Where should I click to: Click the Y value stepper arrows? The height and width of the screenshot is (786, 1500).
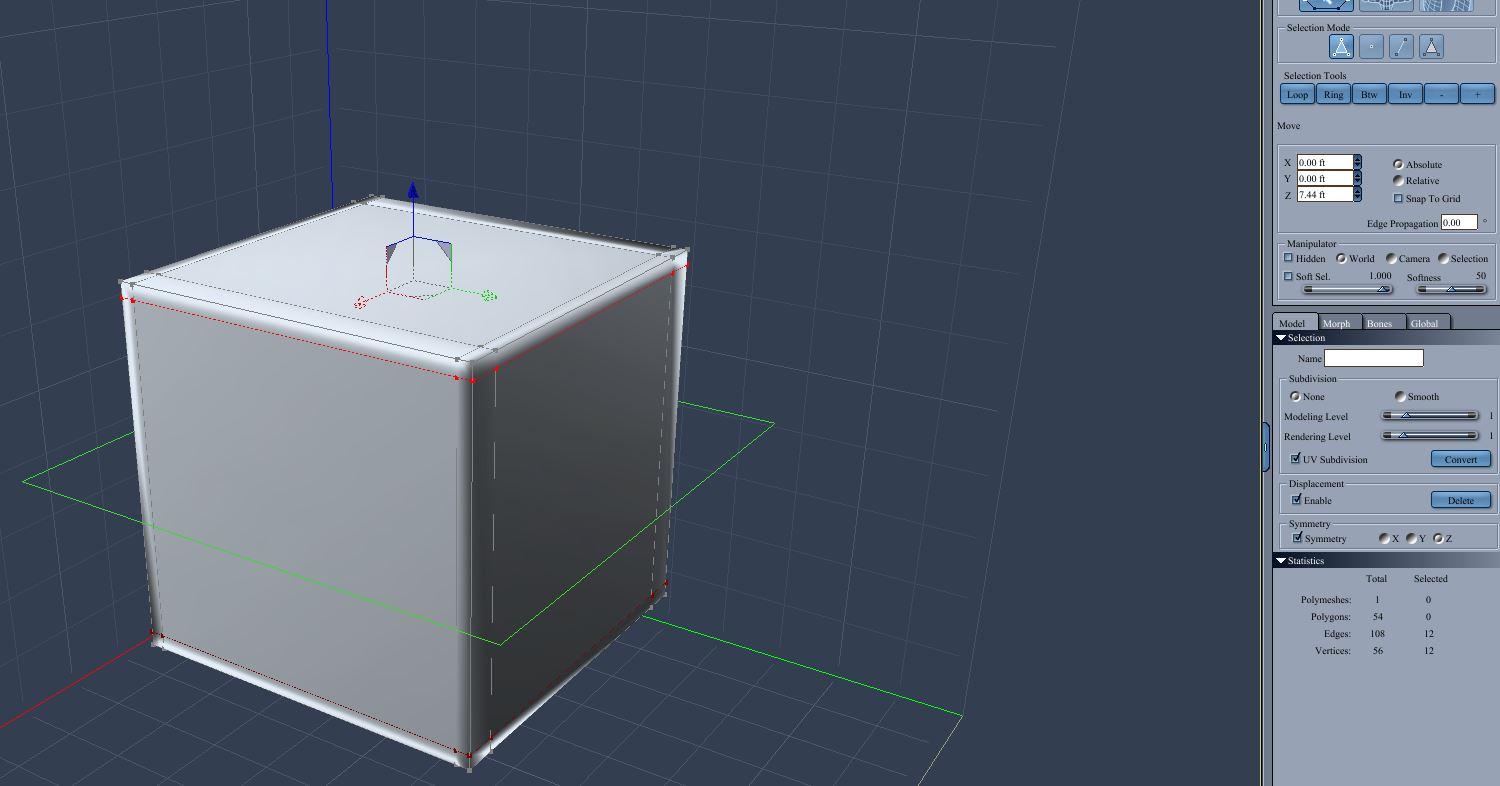pos(1357,178)
